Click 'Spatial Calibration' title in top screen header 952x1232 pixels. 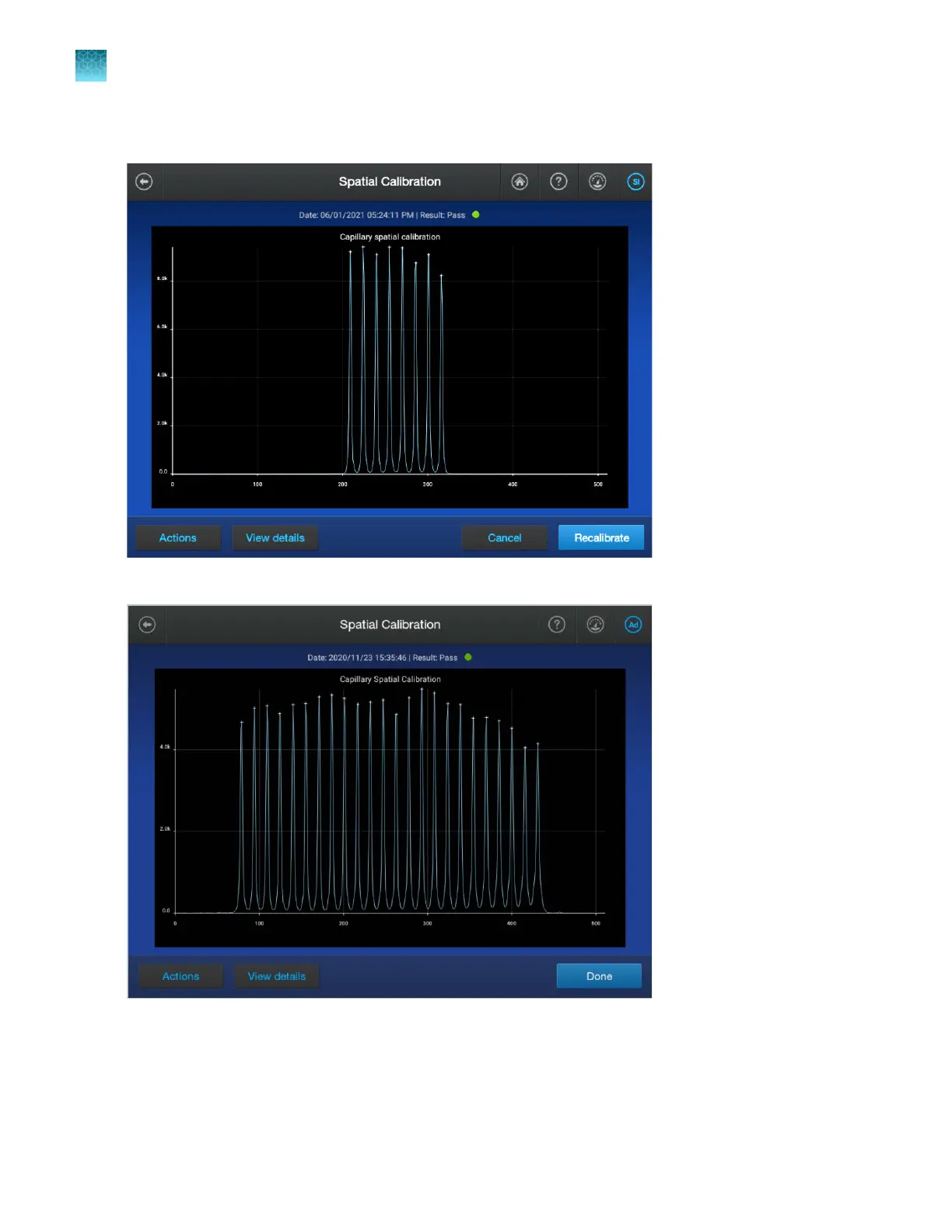point(390,181)
